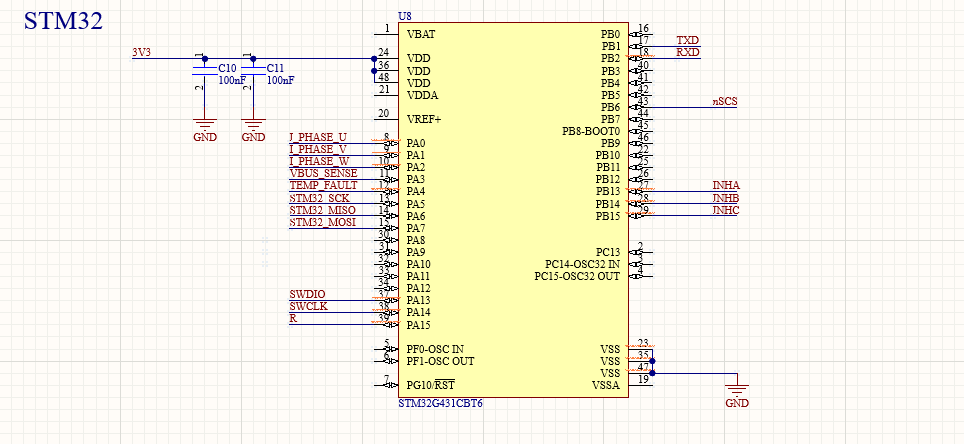Click the STM32G431CBT6 part number label
964x444 pixels.
(440, 404)
